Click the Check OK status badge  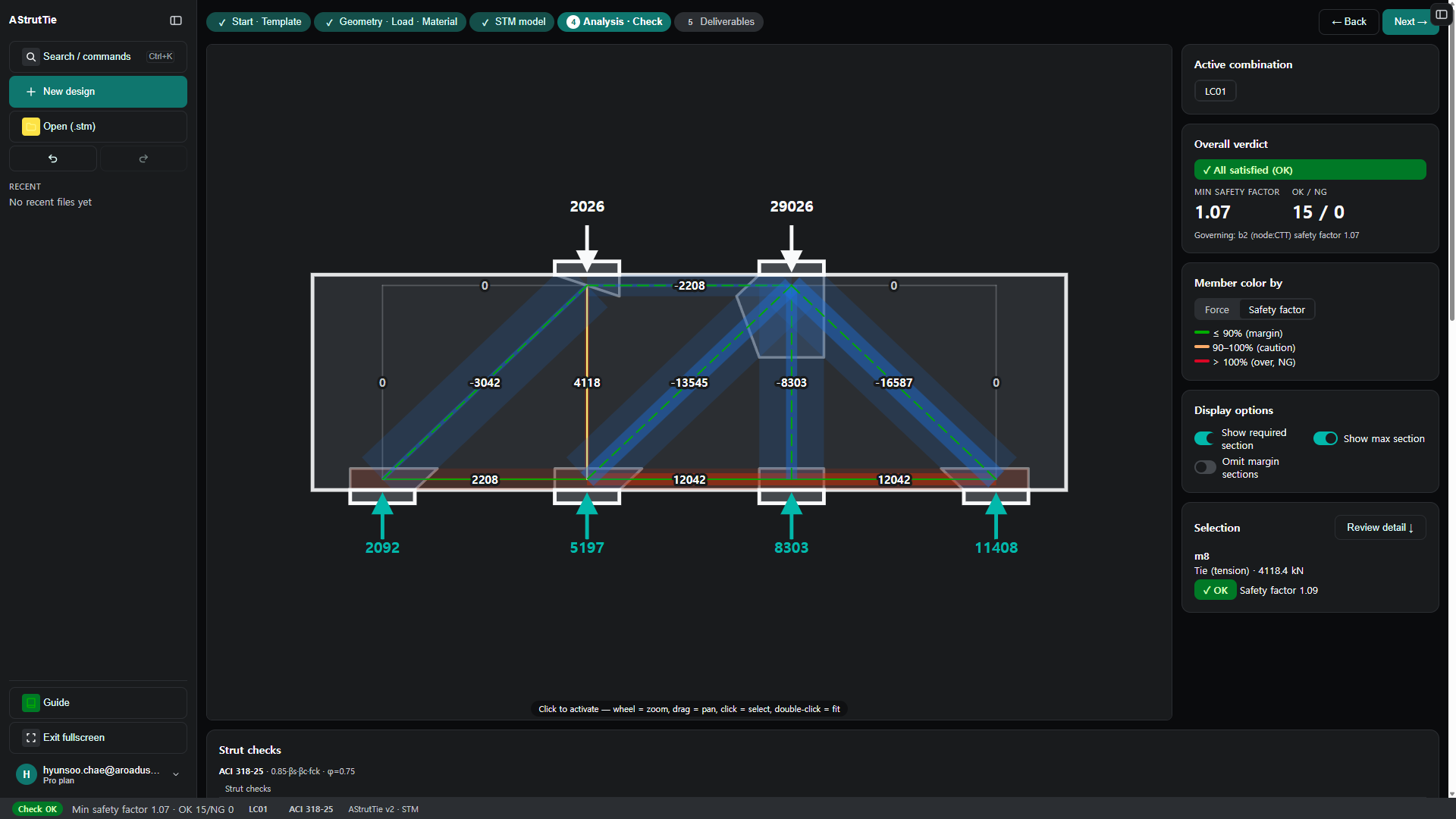[x=37, y=809]
